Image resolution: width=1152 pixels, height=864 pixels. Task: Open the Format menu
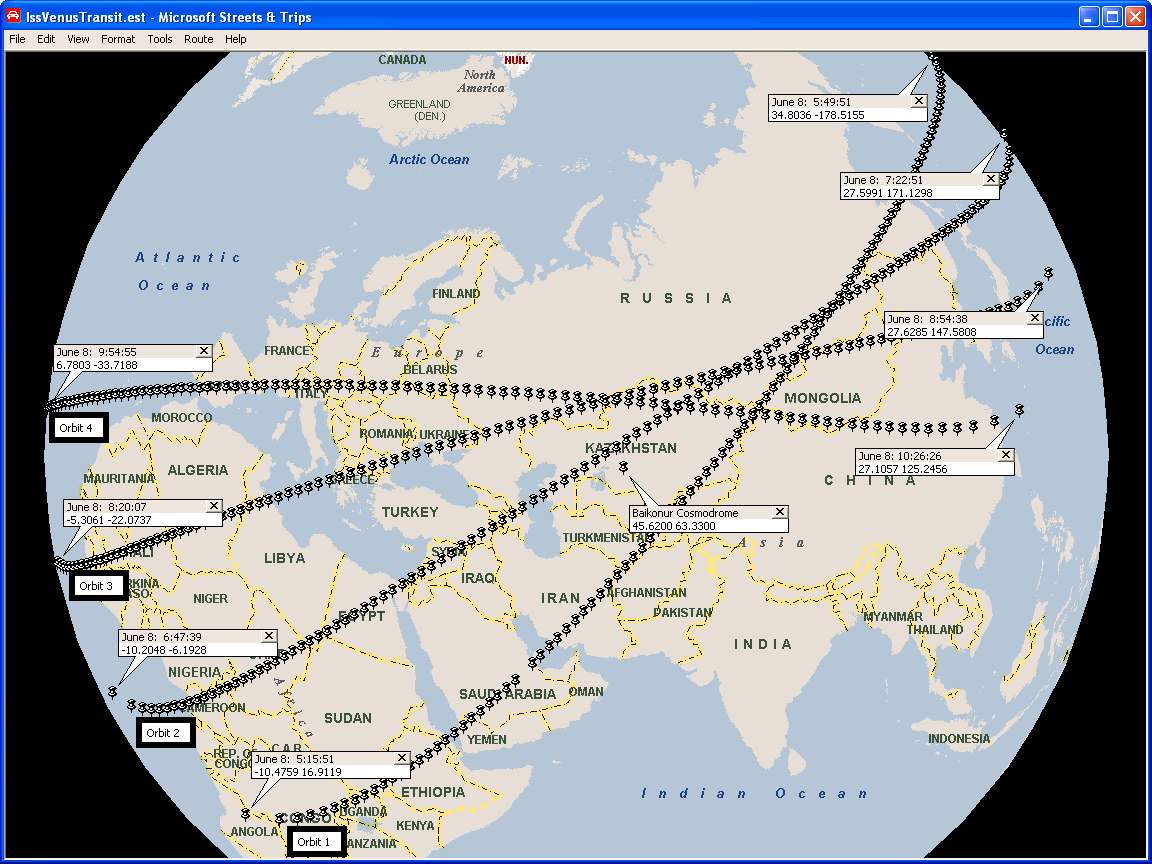(118, 39)
